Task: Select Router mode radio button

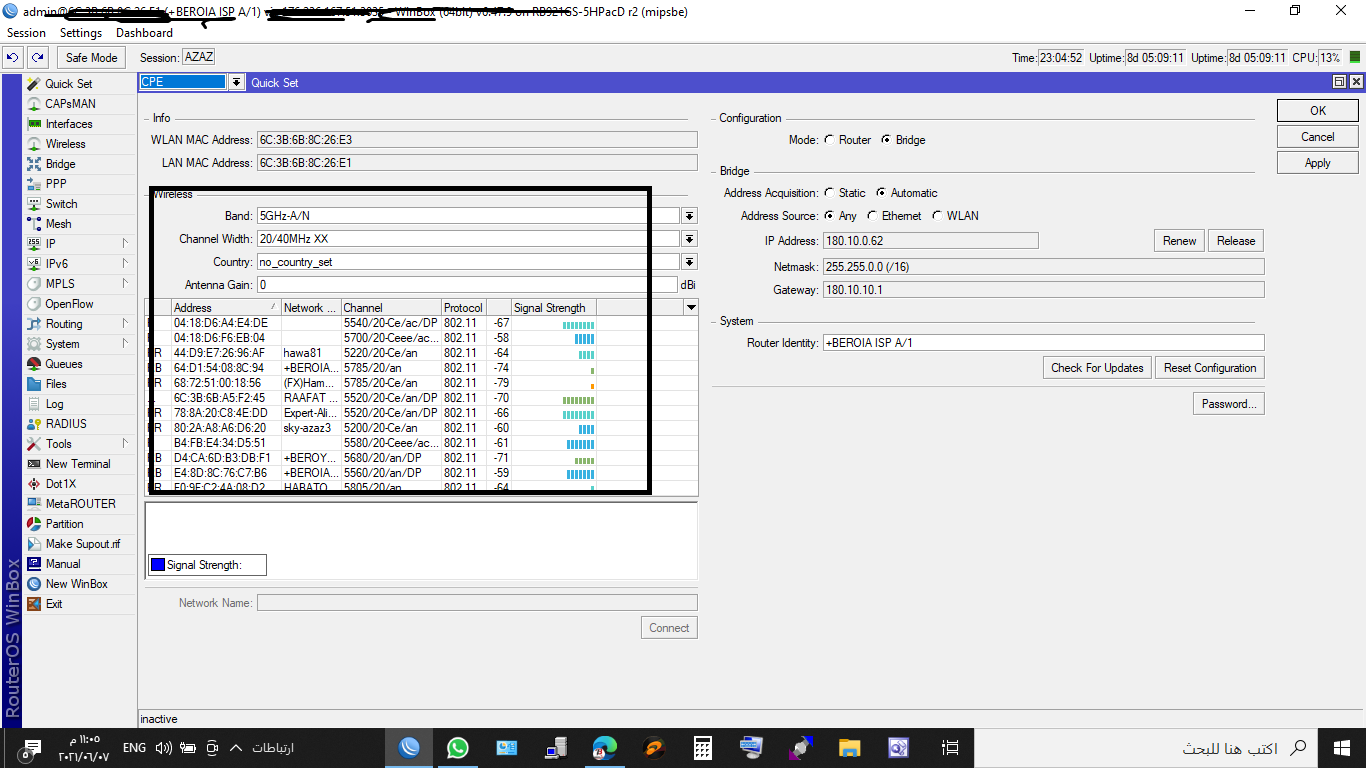Action: [830, 141]
